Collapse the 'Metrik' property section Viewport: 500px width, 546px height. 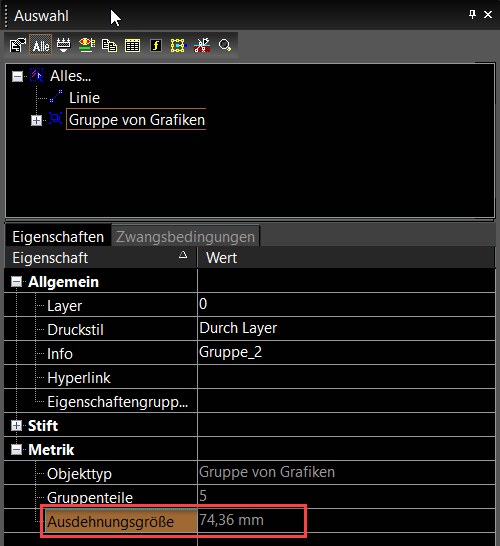tap(16, 450)
